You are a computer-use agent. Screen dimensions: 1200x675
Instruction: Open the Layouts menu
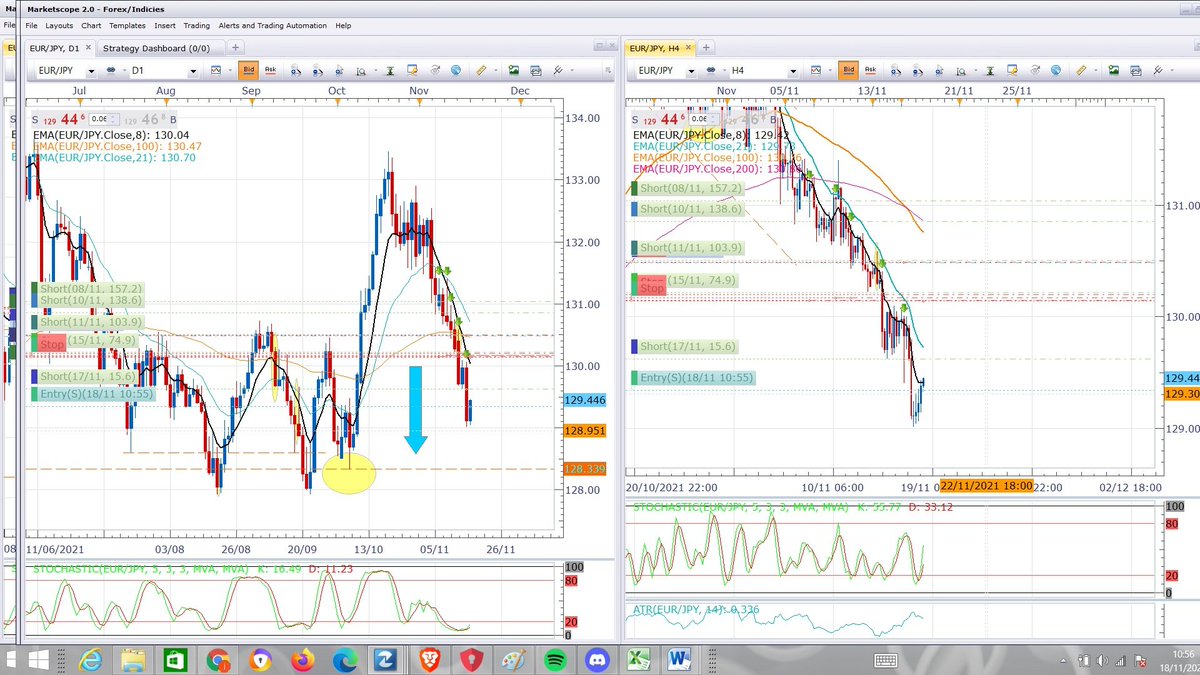click(59, 25)
